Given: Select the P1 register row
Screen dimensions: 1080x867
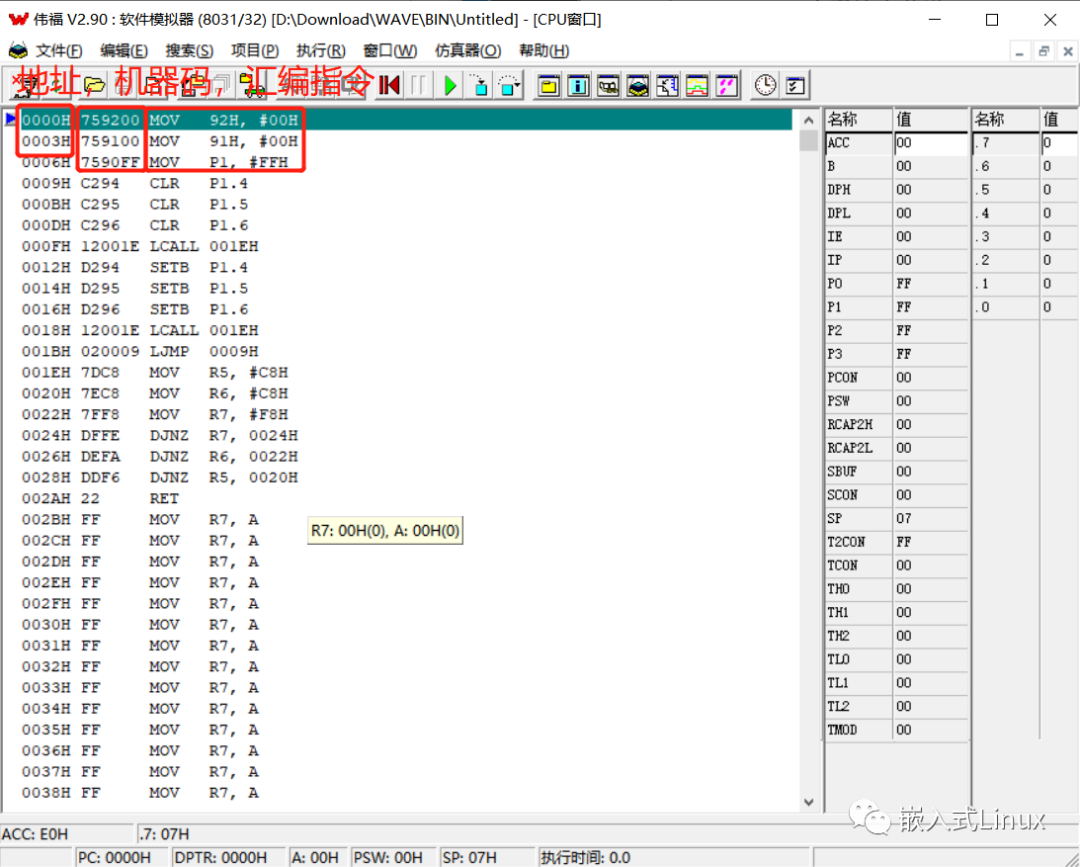Looking at the screenshot, I should point(896,307).
